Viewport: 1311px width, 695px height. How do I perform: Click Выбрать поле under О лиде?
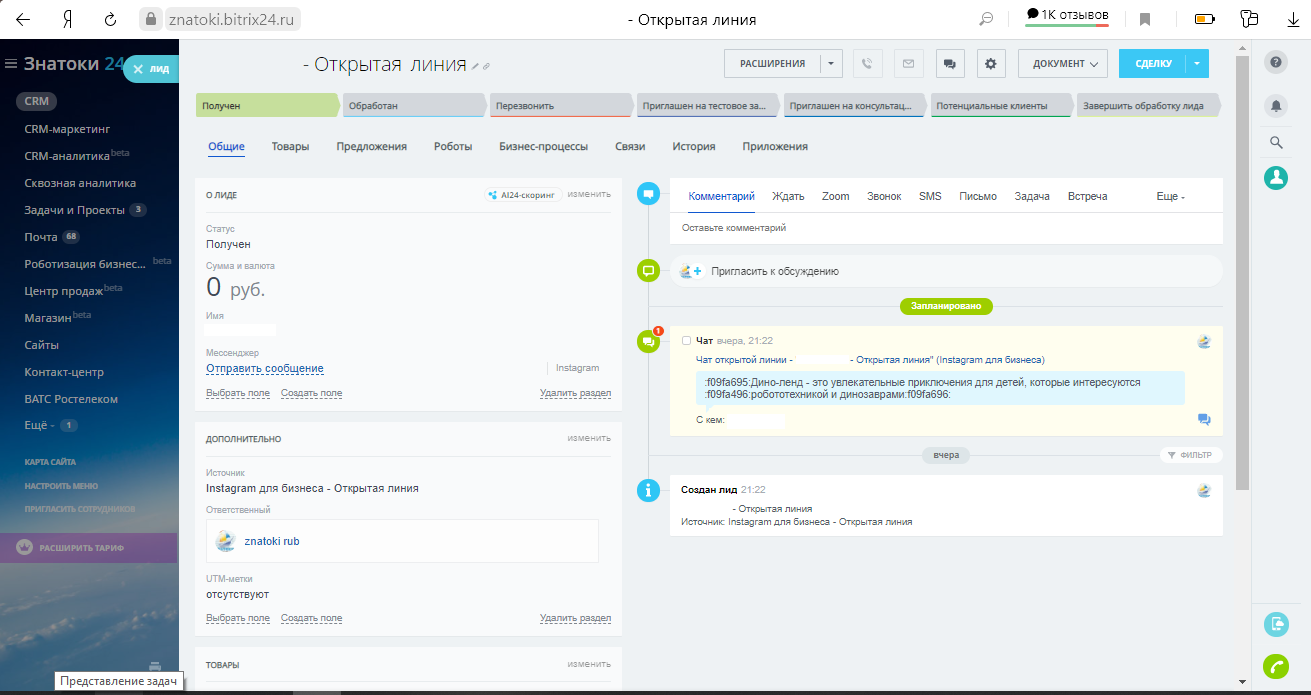click(238, 394)
